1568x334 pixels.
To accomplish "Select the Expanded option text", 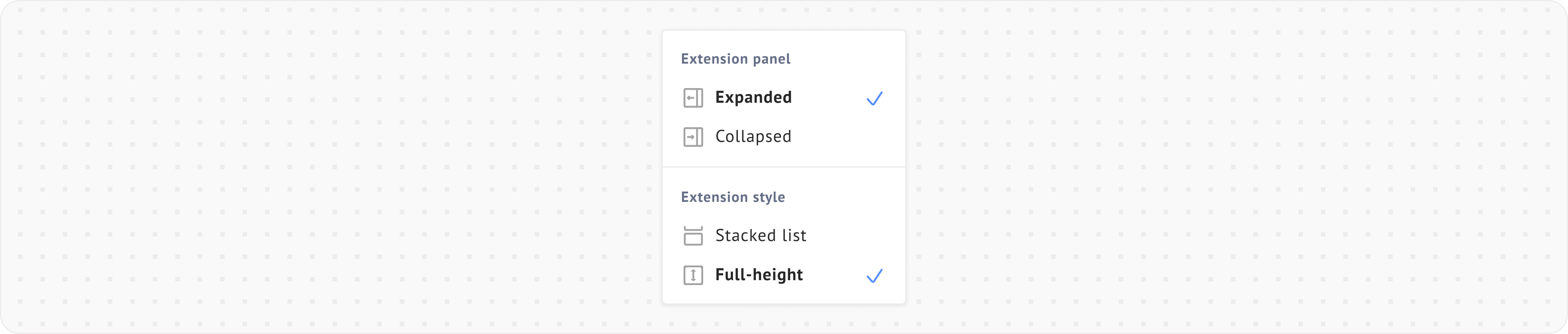I will [753, 97].
